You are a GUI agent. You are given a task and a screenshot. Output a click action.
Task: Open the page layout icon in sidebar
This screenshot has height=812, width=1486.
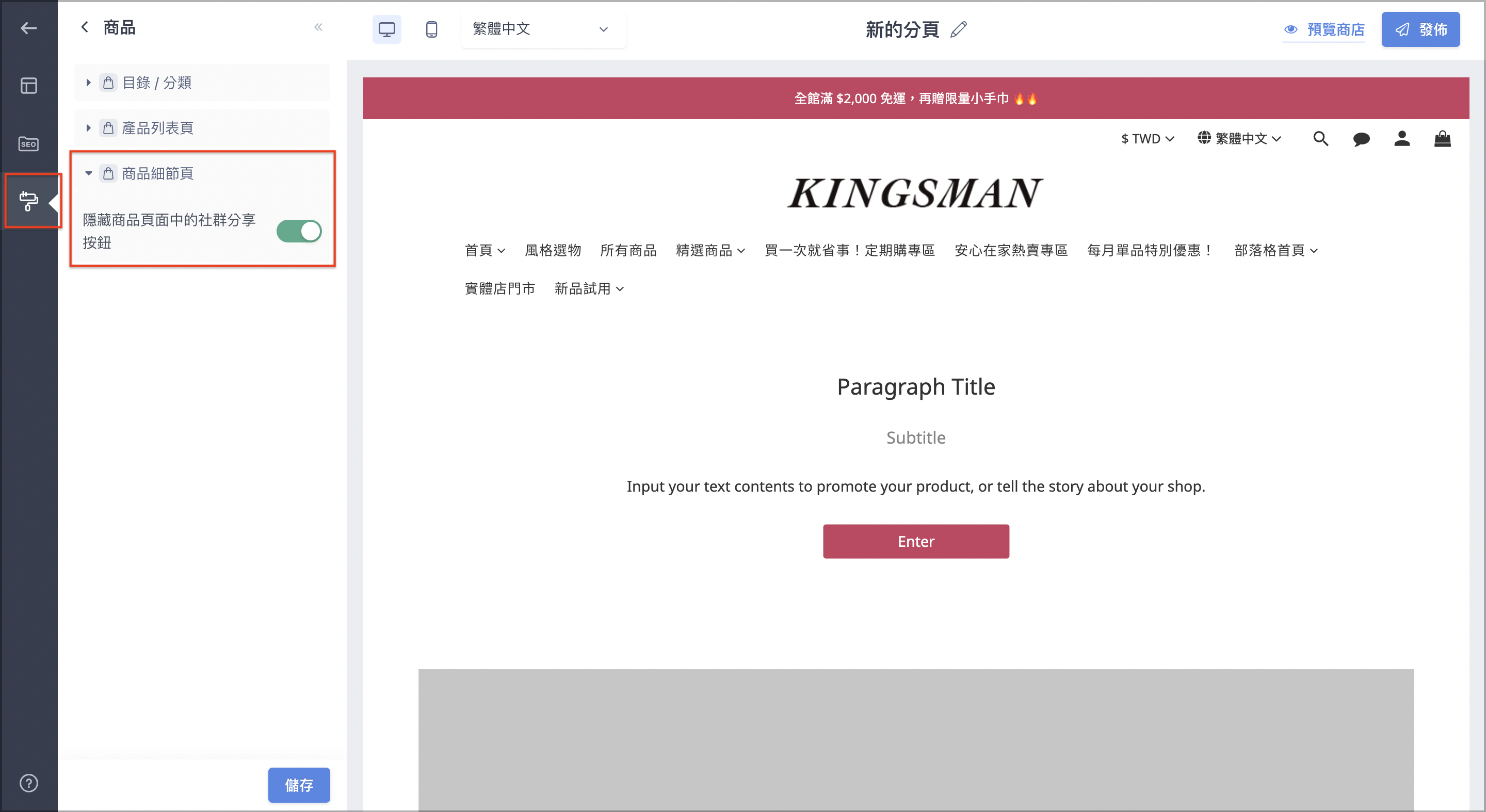[x=28, y=85]
